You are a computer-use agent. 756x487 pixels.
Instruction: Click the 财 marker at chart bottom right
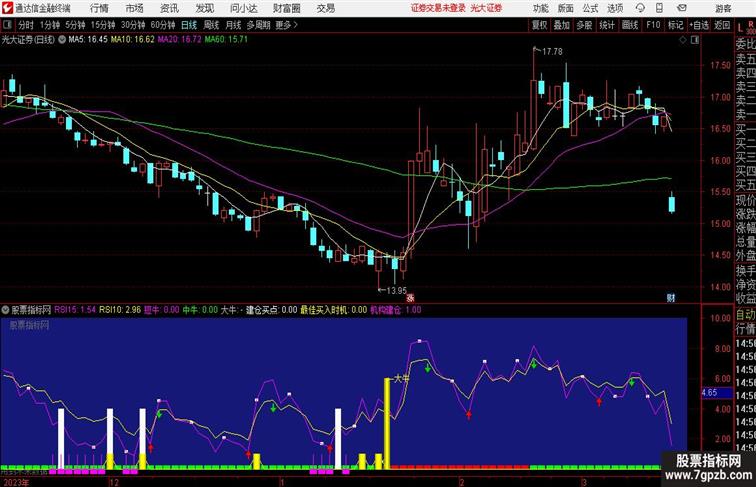[671, 298]
